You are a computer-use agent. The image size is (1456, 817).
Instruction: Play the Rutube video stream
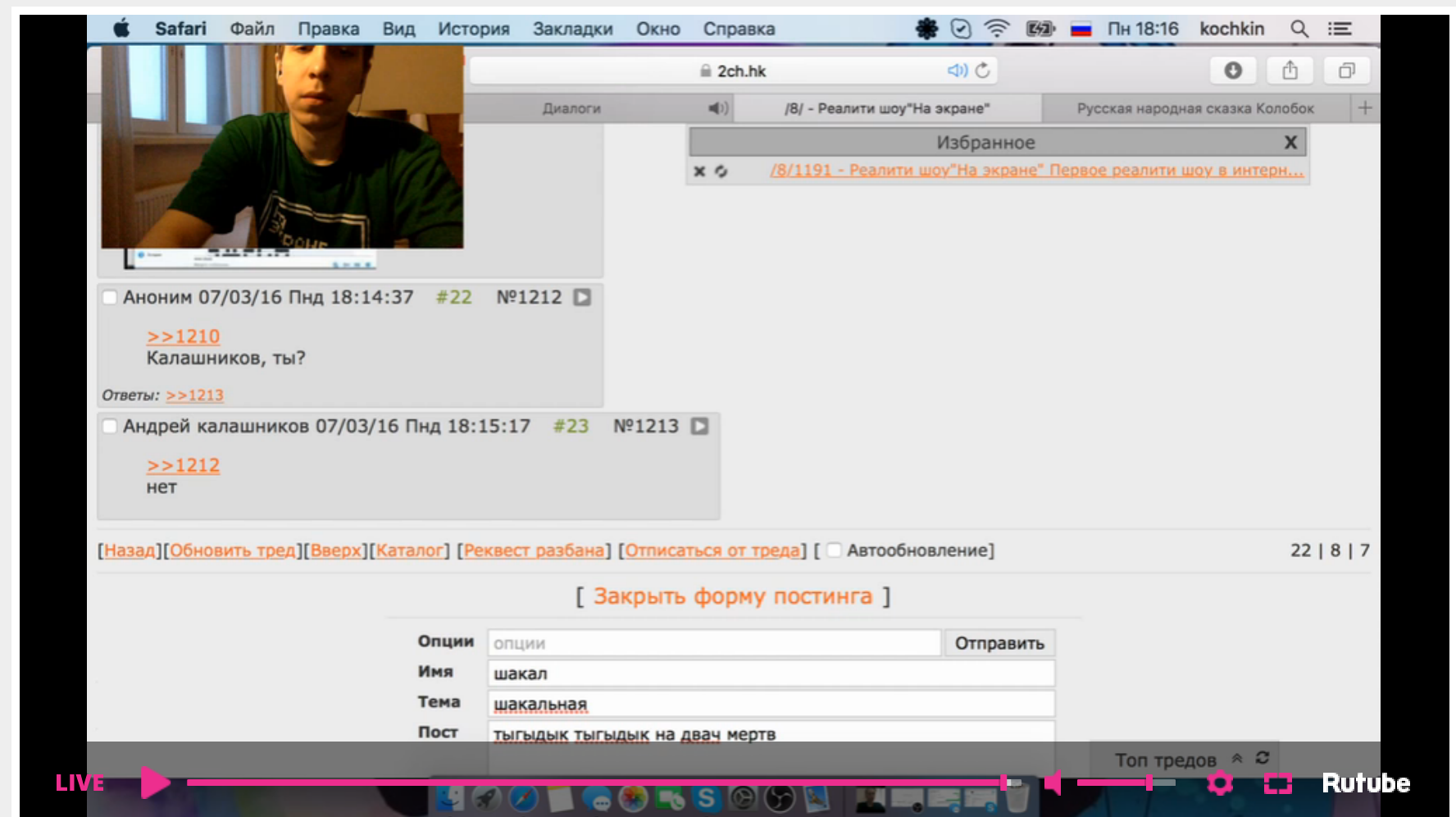(155, 783)
